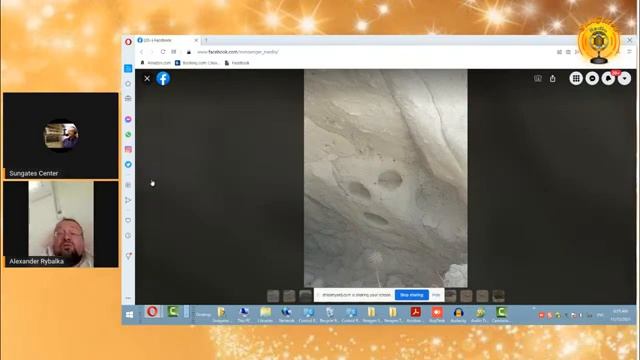Open Messenger in the Opera sidebar
Screen dimensions: 640x360
(x=128, y=119)
